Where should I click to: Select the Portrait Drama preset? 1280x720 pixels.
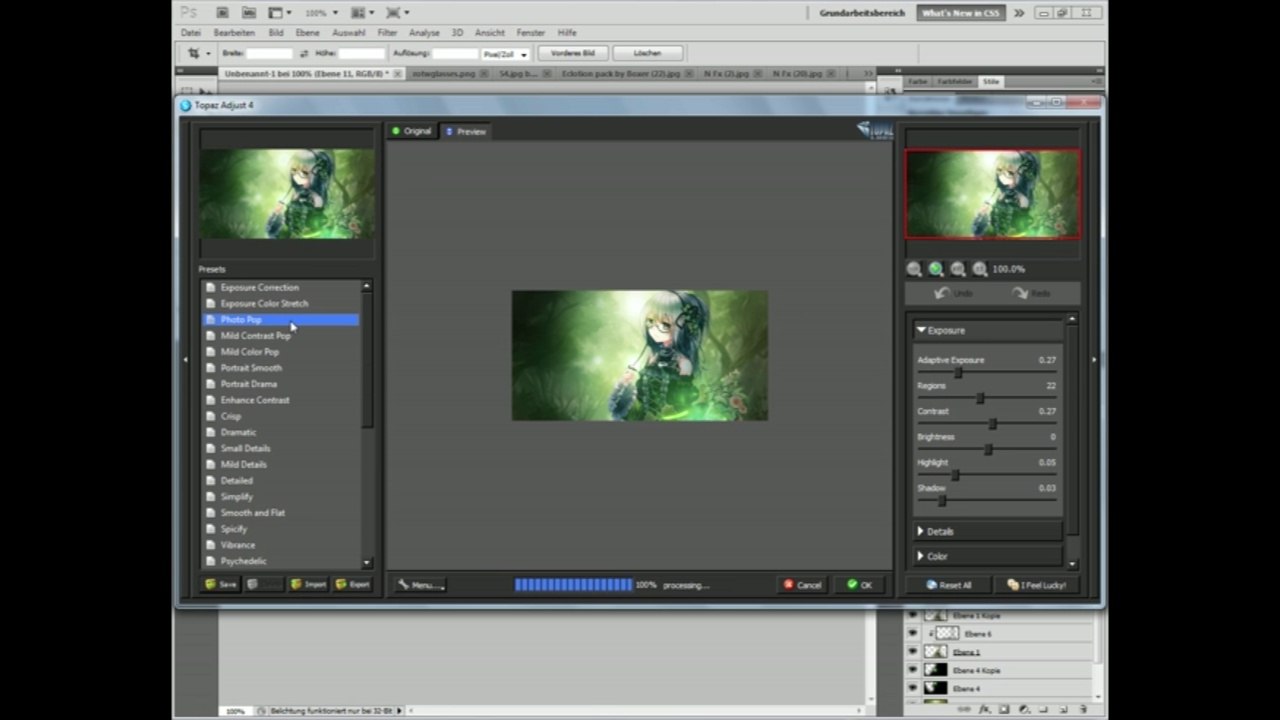[x=249, y=384]
